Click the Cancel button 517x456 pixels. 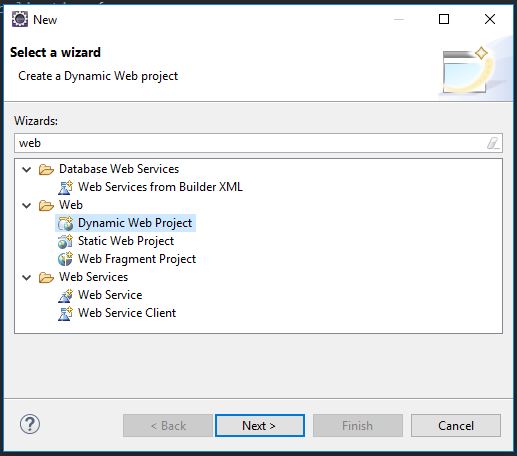click(456, 426)
